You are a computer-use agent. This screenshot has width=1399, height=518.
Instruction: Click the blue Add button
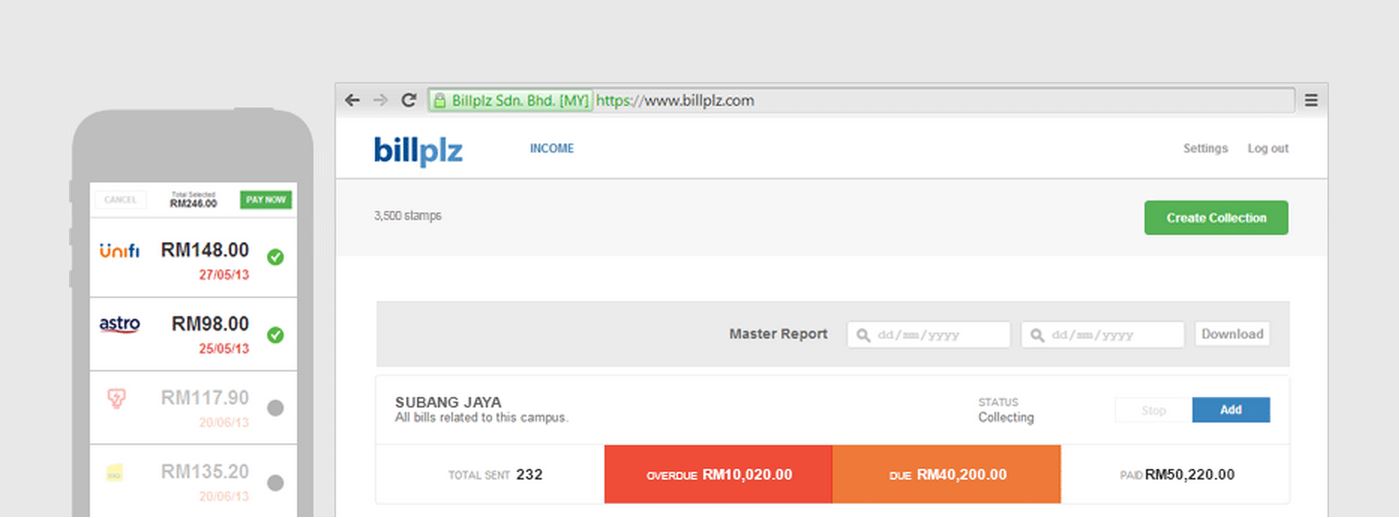[x=1231, y=410]
